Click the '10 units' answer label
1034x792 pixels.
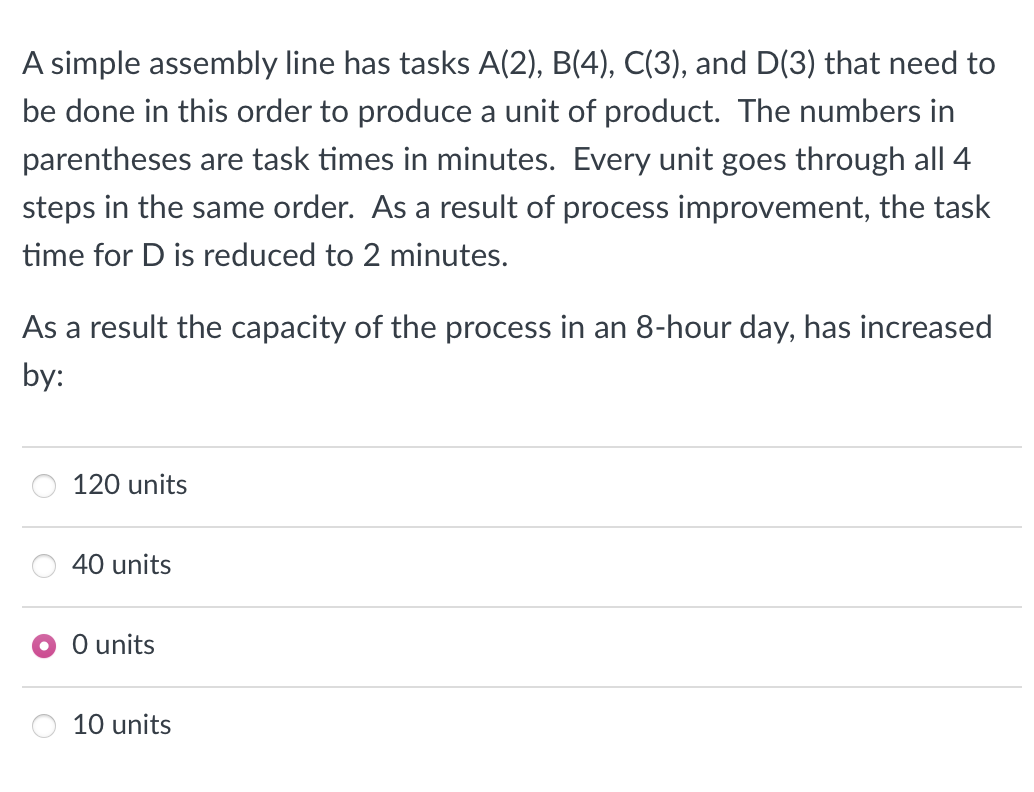point(121,725)
